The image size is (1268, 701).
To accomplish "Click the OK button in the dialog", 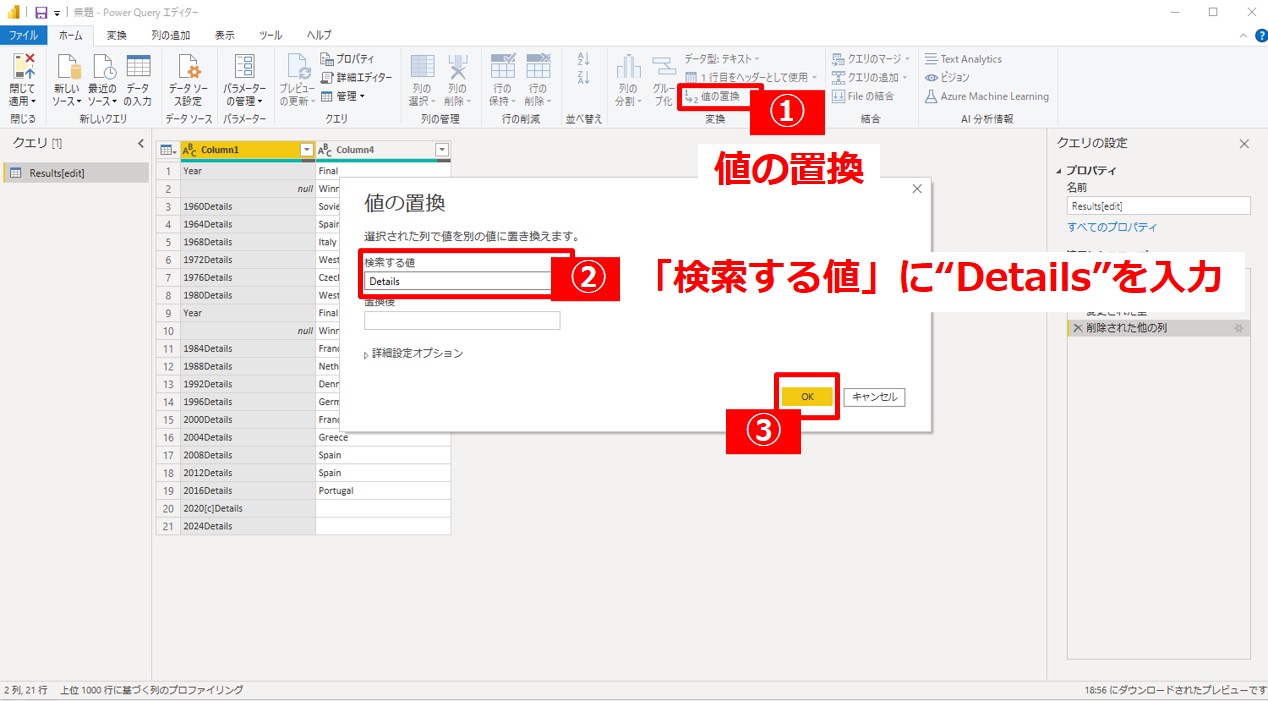I will 807,397.
